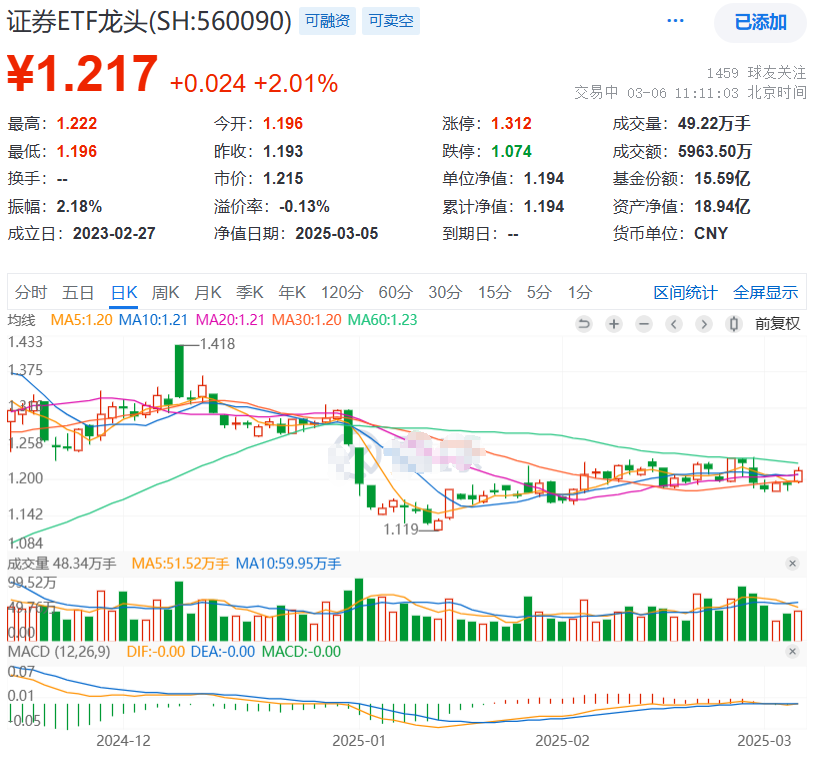This screenshot has width=819, height=762.
Task: Close the MACD indicator panel
Action: coord(792,651)
